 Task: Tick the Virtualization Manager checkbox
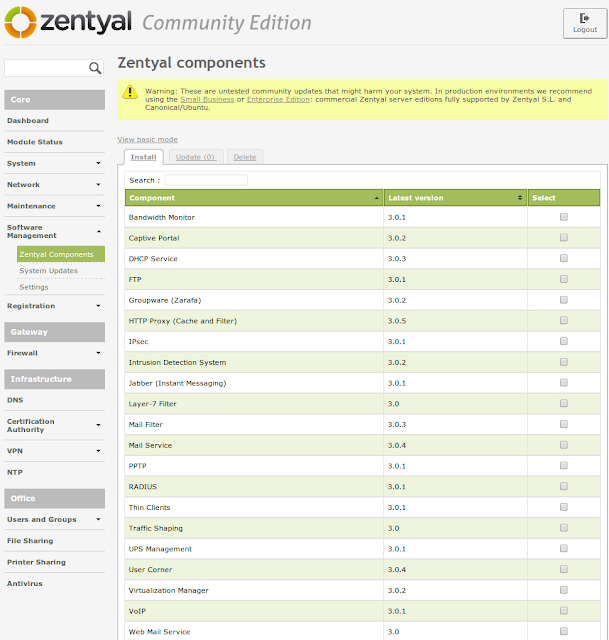564,590
